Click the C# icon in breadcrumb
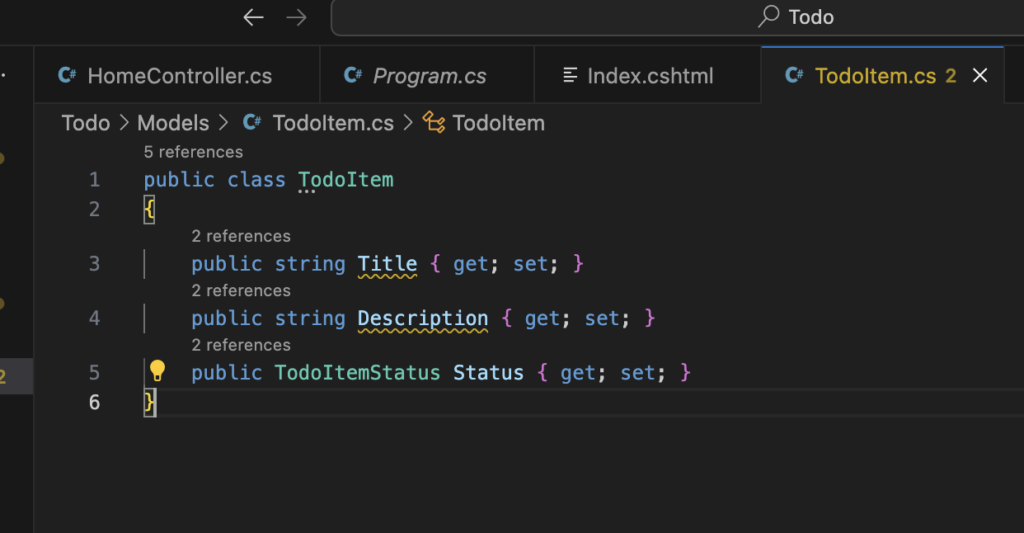Viewport: 1024px width, 533px height. tap(252, 122)
